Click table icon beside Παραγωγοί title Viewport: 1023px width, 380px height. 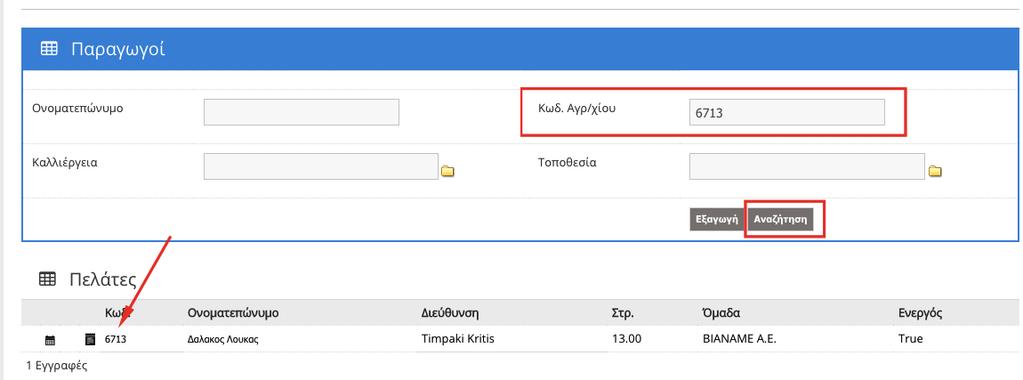point(49,49)
